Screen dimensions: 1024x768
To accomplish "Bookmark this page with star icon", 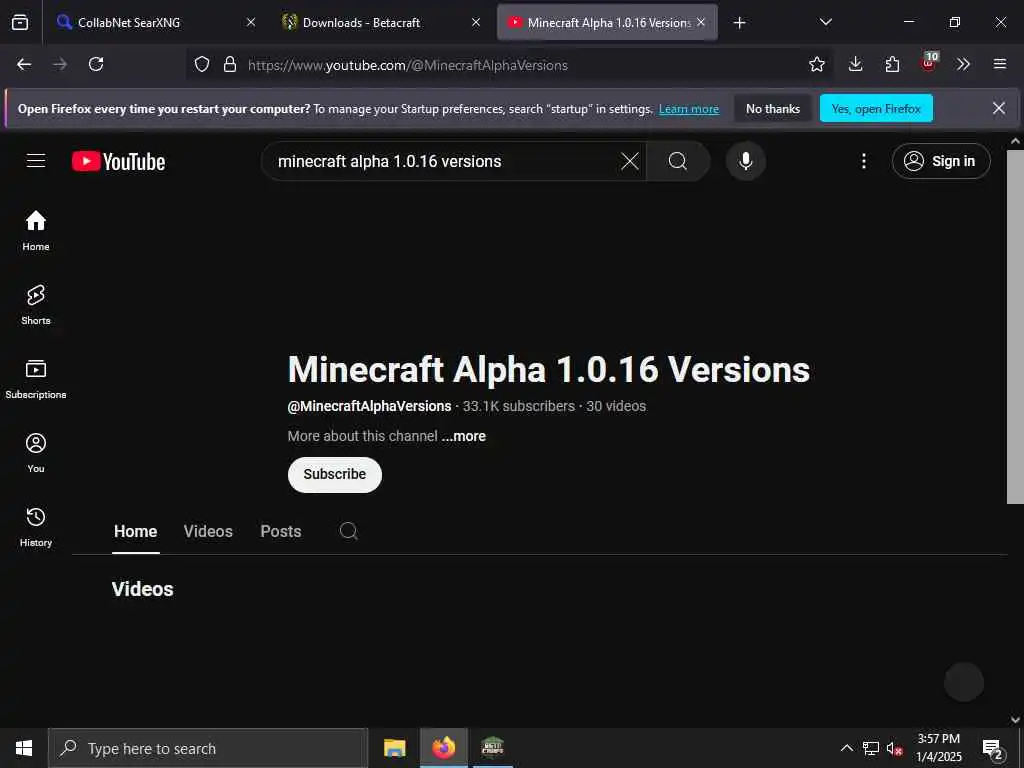I will tap(817, 65).
